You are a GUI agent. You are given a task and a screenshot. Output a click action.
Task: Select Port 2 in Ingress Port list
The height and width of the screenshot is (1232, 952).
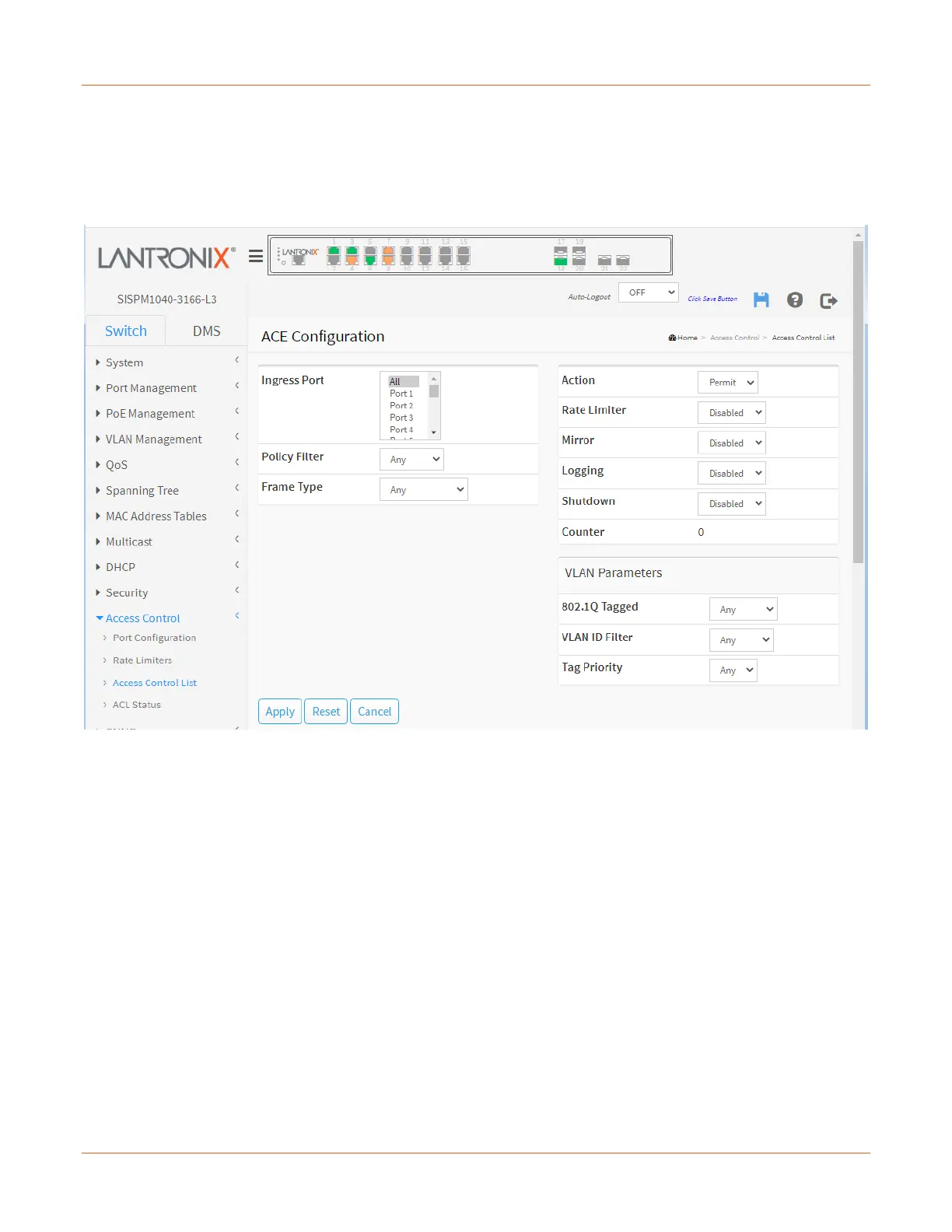[x=404, y=406]
